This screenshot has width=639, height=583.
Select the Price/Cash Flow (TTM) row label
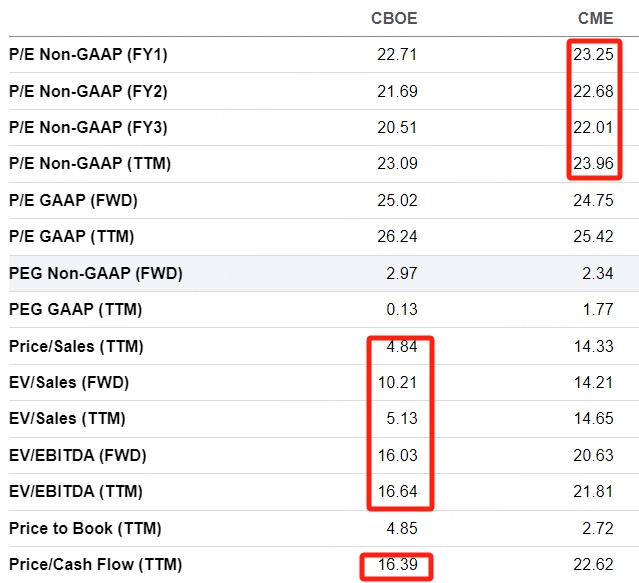95,565
